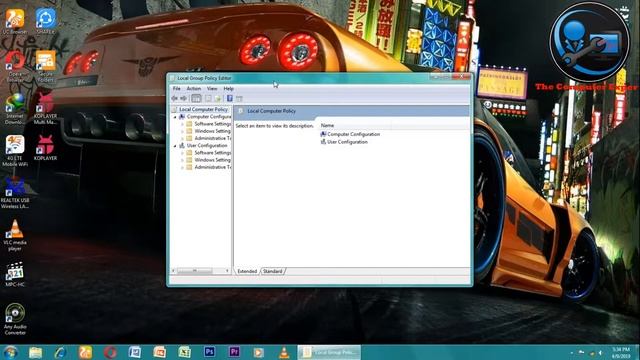Select the VLC media player desktop icon
640x360 pixels.
15,236
